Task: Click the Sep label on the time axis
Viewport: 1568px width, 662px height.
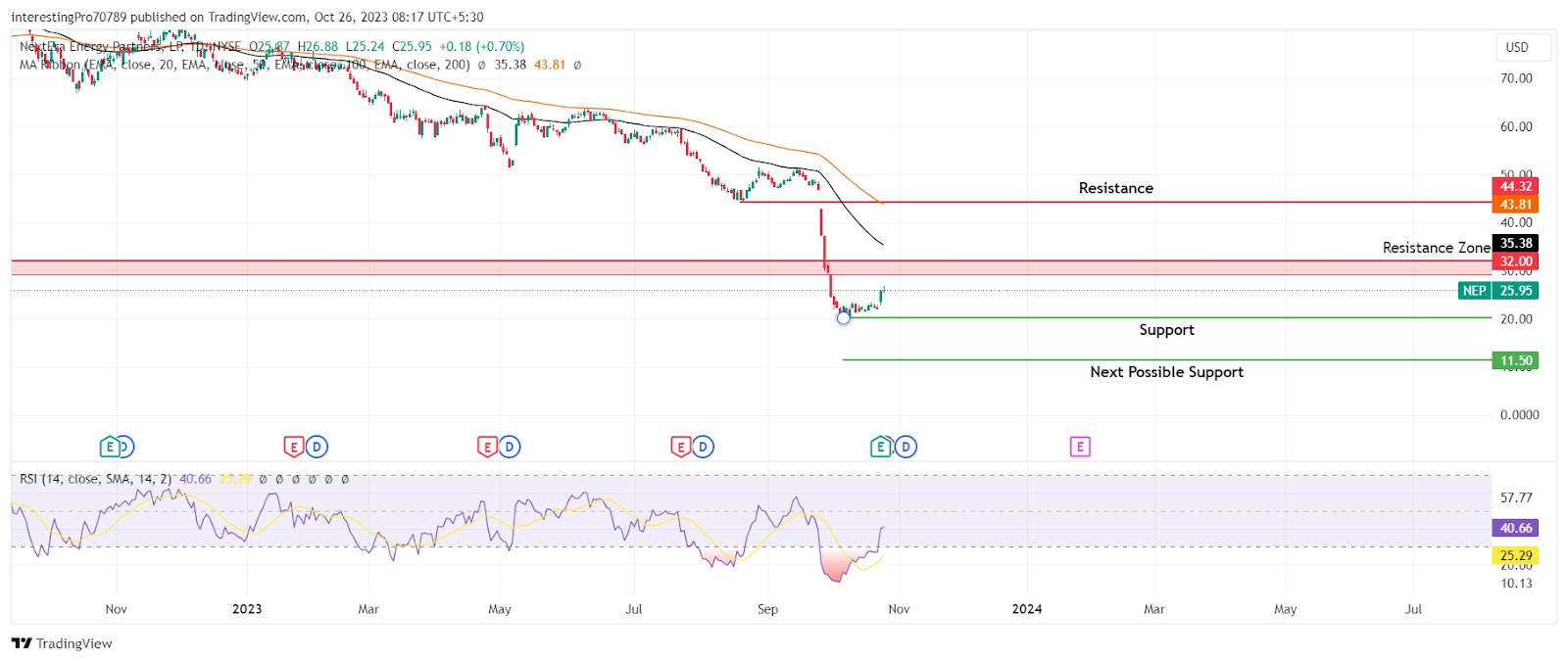Action: 767,609
